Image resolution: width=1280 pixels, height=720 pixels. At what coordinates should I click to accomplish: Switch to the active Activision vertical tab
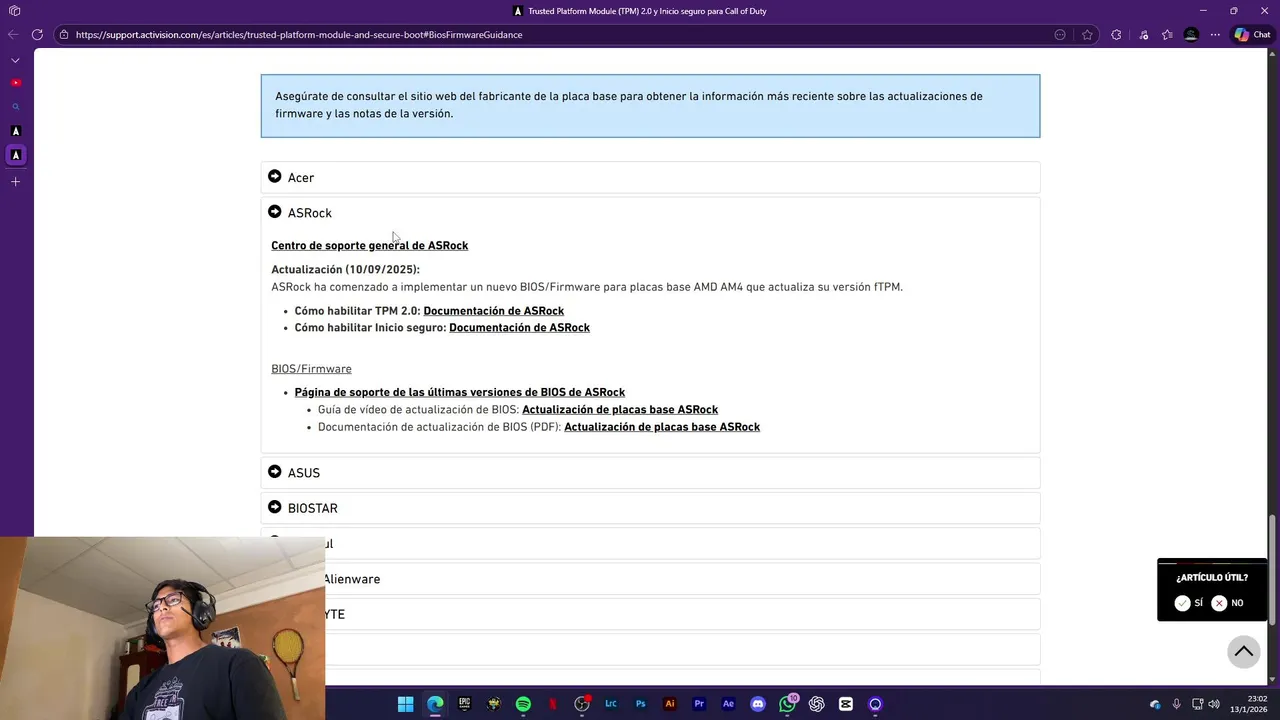(15, 155)
